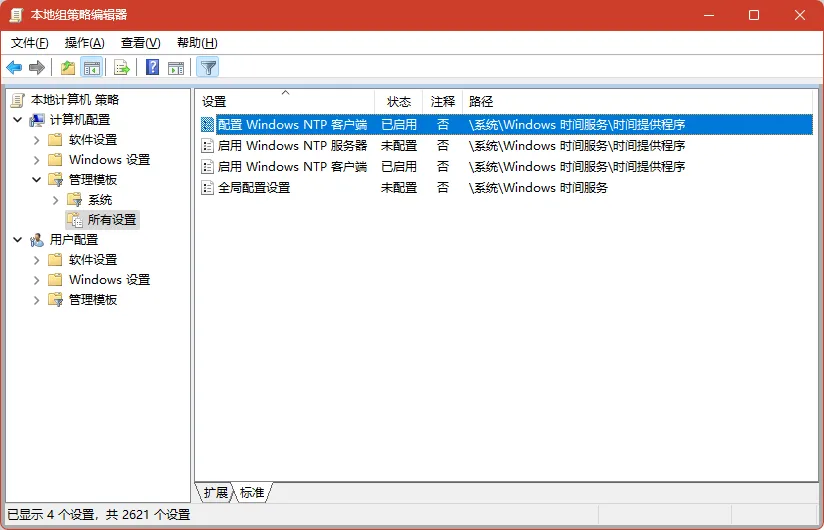
Task: Select the 启用 Windows NTP 客户端 setting
Action: click(x=292, y=167)
